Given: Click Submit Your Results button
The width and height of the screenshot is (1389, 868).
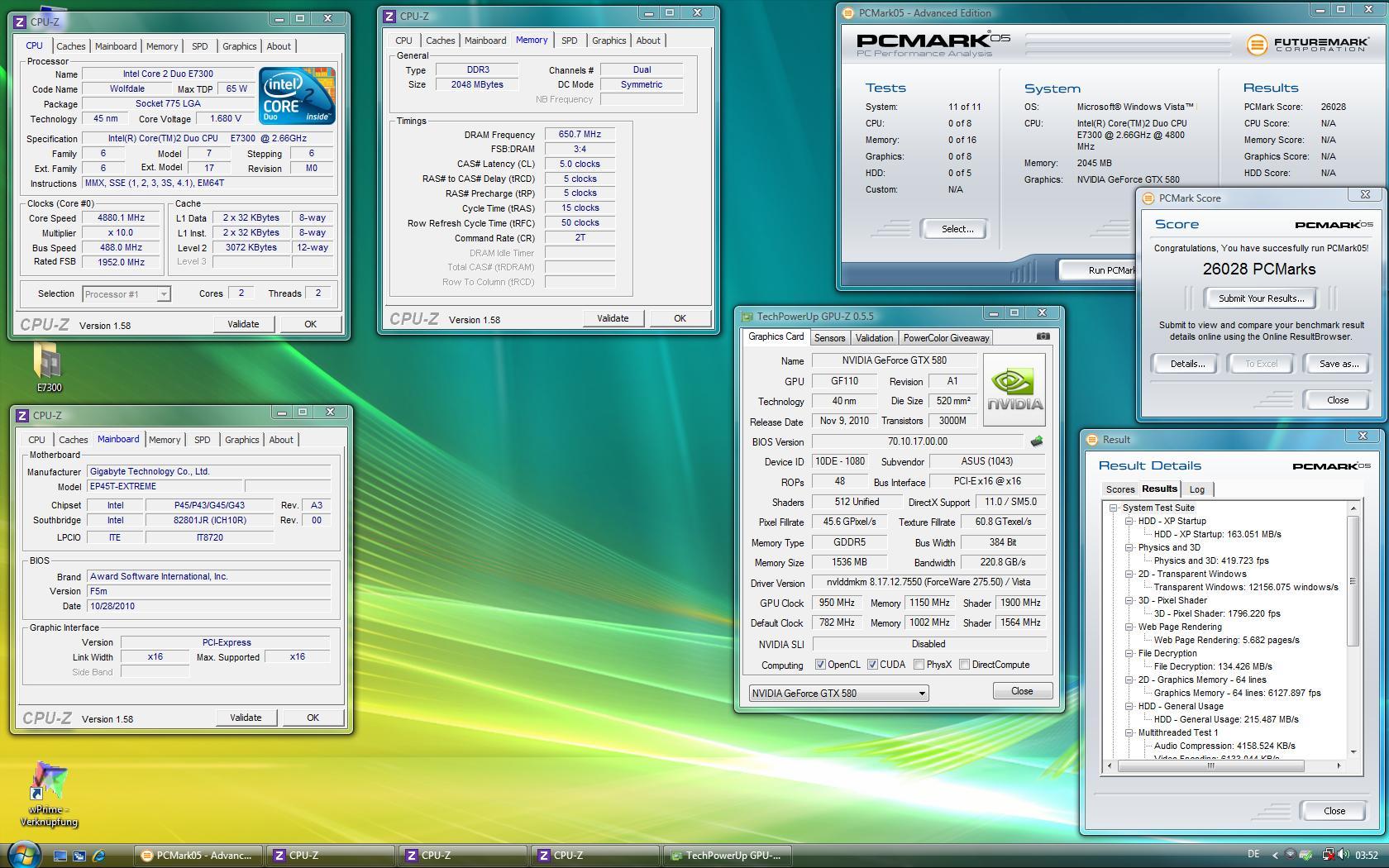Looking at the screenshot, I should (1261, 298).
